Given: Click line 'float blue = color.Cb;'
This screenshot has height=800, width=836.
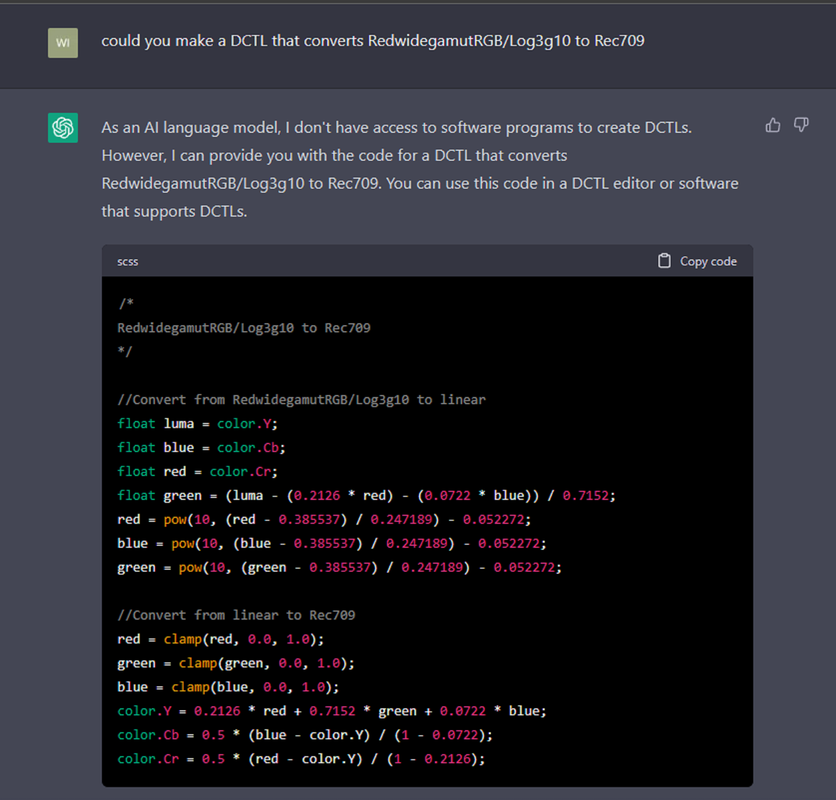Looking at the screenshot, I should [x=202, y=448].
